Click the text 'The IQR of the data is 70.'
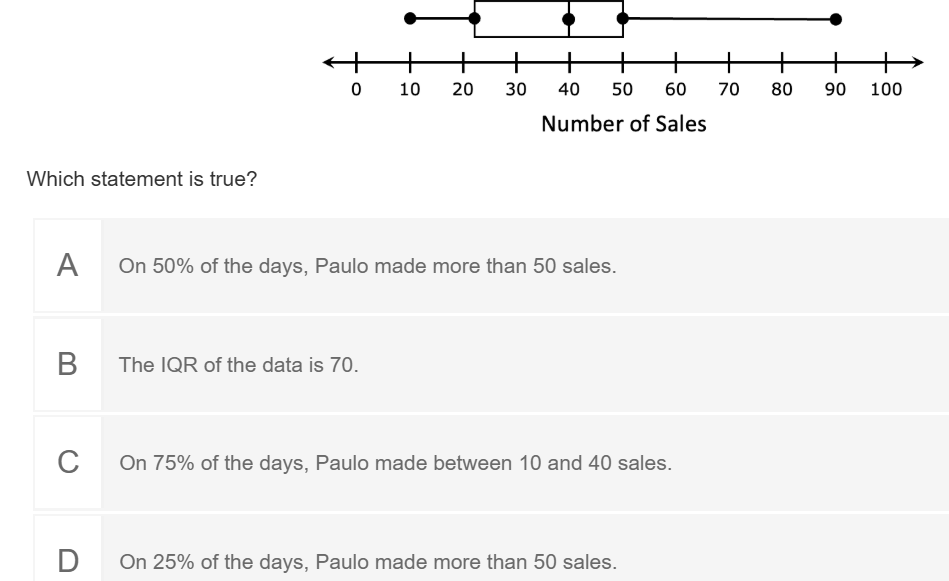This screenshot has height=581, width=949. 238,365
